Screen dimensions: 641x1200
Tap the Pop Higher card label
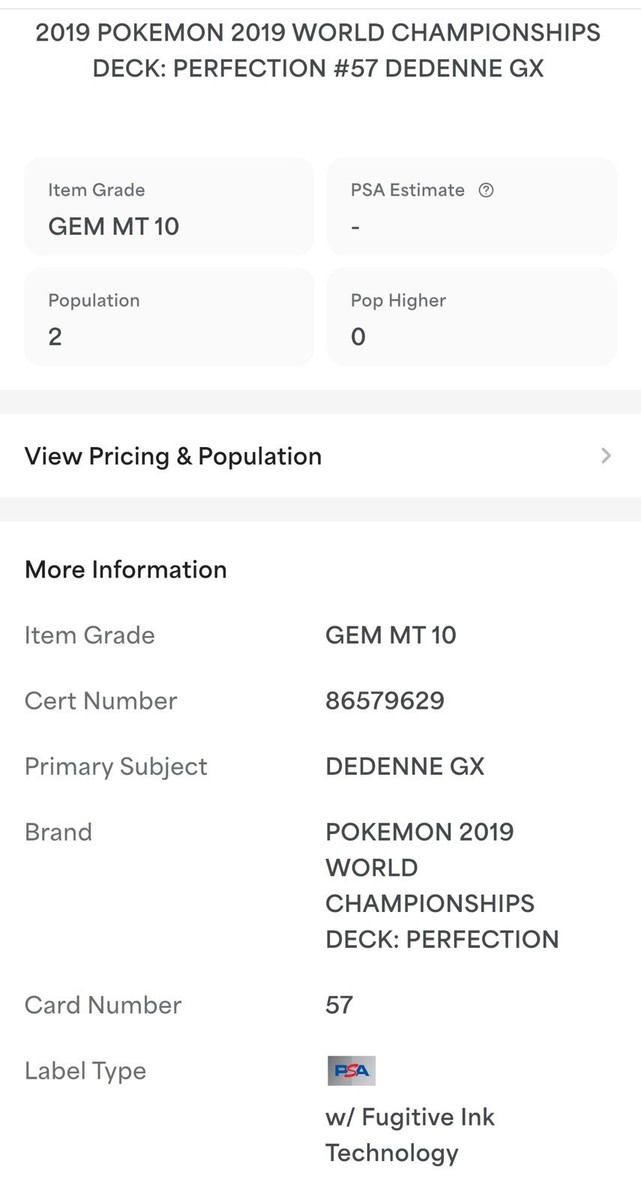(398, 300)
